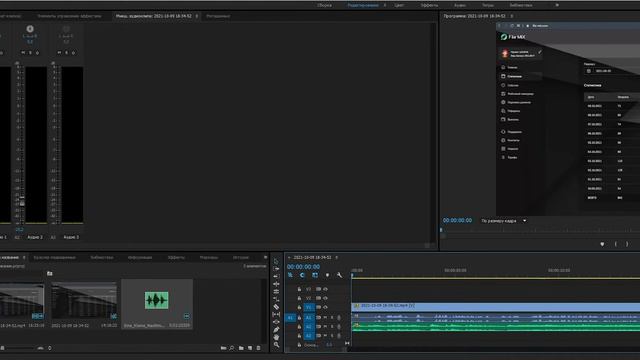This screenshot has height=360, width=640.
Task: Click the delete trash icon in project panel
Action: tap(258, 348)
